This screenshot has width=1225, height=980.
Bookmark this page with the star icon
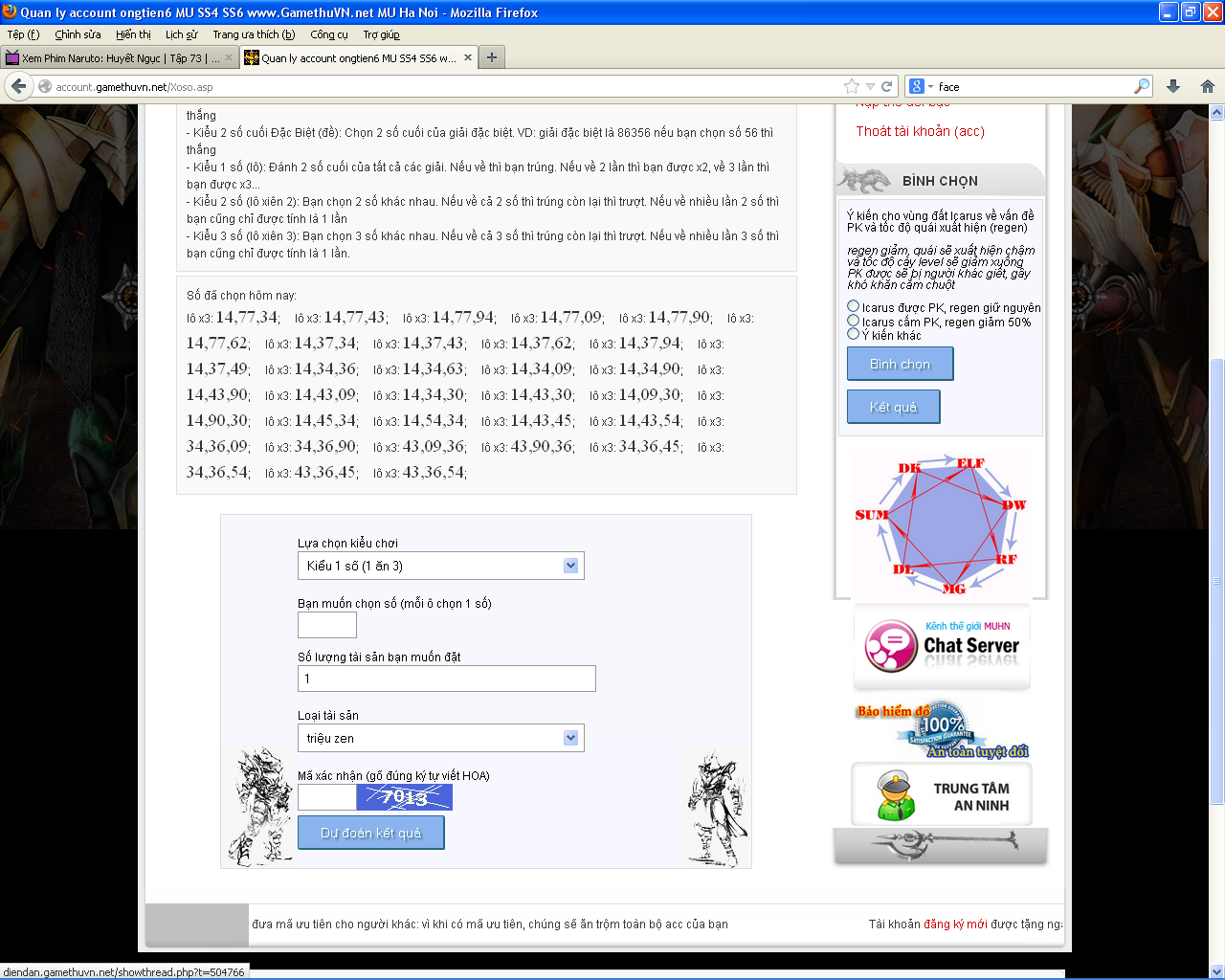click(852, 86)
